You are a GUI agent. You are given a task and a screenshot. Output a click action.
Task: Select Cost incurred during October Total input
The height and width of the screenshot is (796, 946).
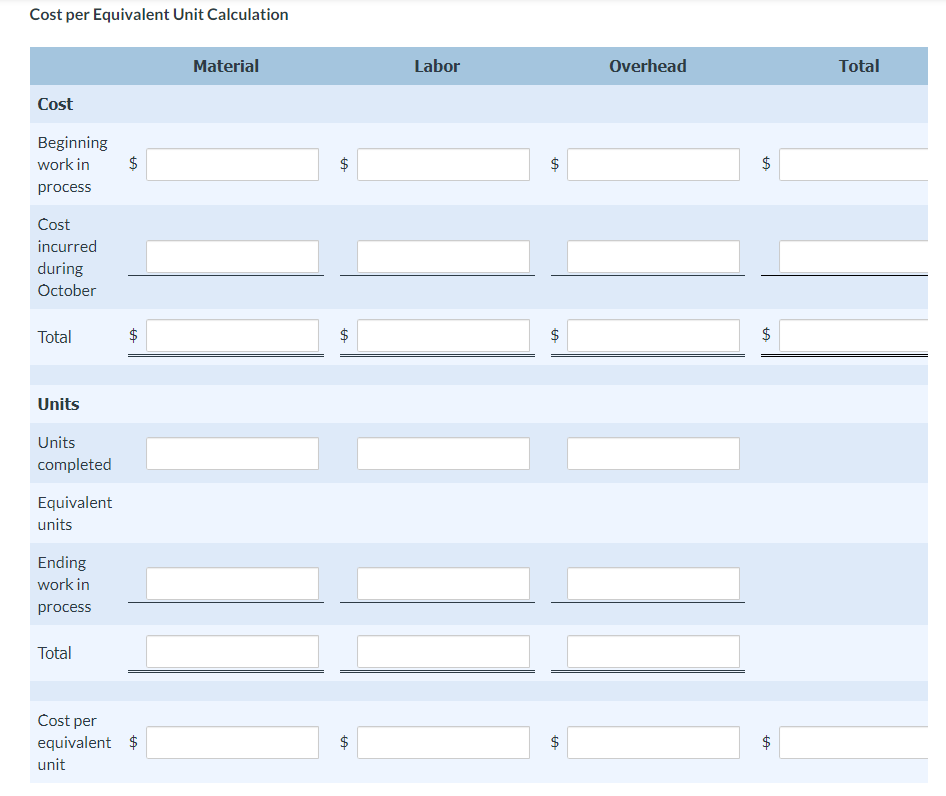(854, 256)
